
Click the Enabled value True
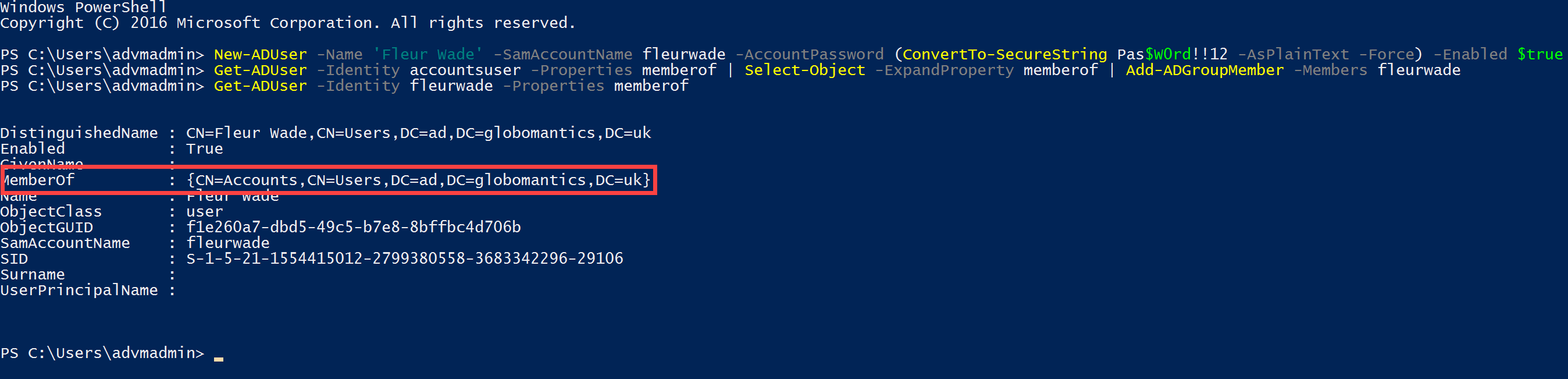(x=205, y=148)
